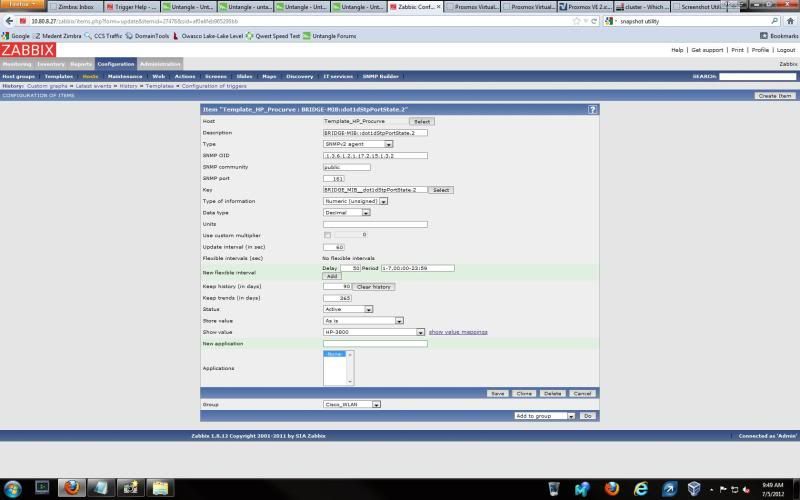Click the Bookmarks icon at toolbar right
This screenshot has height=500, width=800.
763,36
